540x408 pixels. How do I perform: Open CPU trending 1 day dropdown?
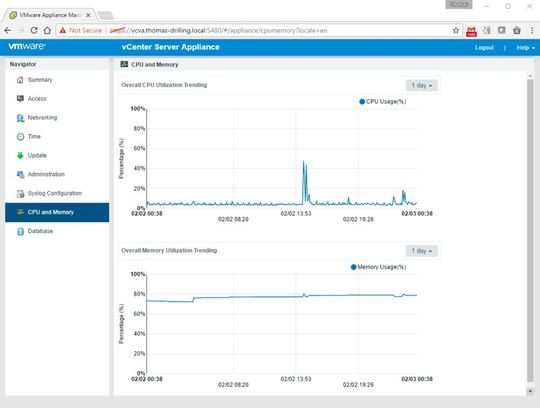pos(422,85)
